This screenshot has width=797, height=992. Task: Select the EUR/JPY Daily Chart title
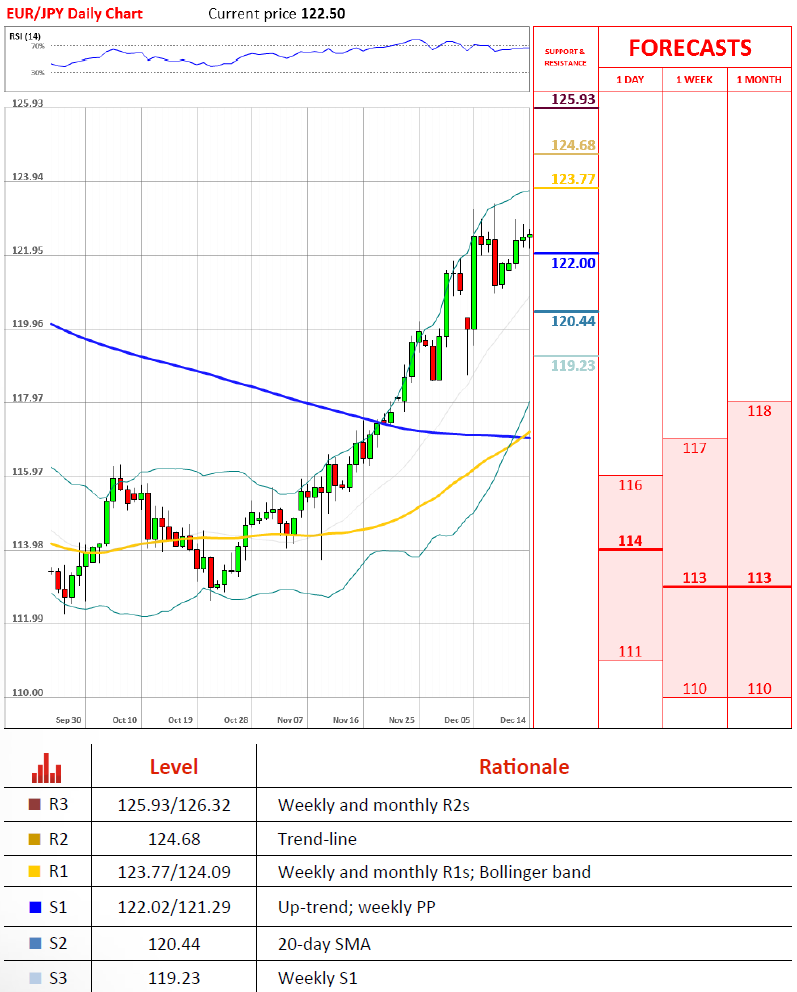tap(75, 13)
